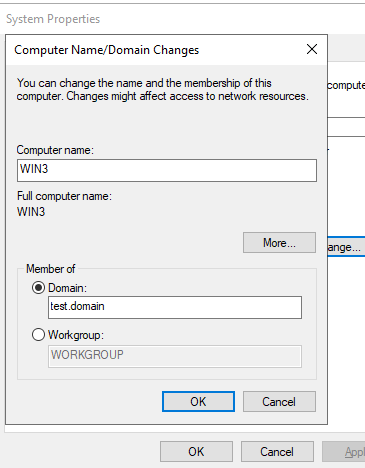Click the test.domain text field

[x=175, y=307]
